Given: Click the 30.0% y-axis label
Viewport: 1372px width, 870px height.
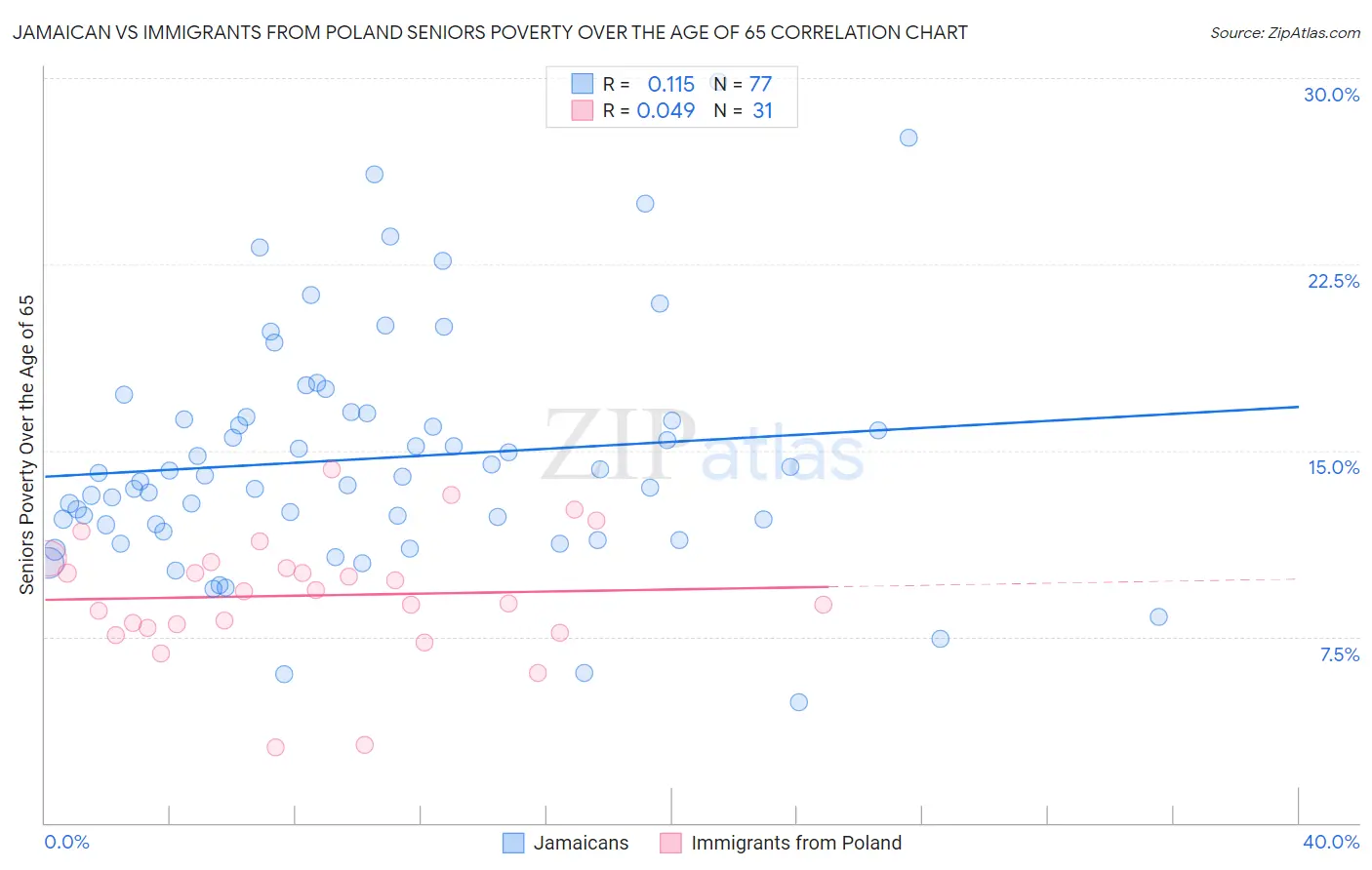Looking at the screenshot, I should (1331, 95).
